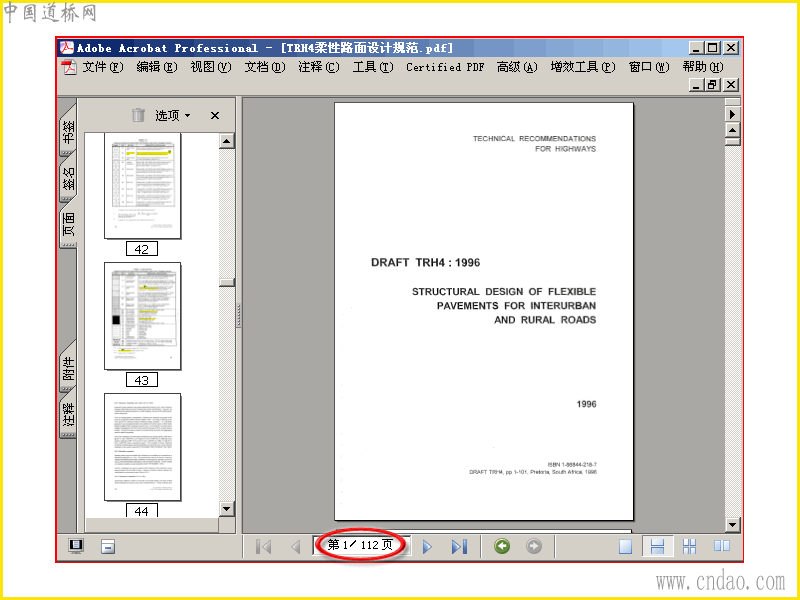Viewport: 800px width, 600px height.
Task: Open the Certified PDF menu
Action: pos(445,67)
